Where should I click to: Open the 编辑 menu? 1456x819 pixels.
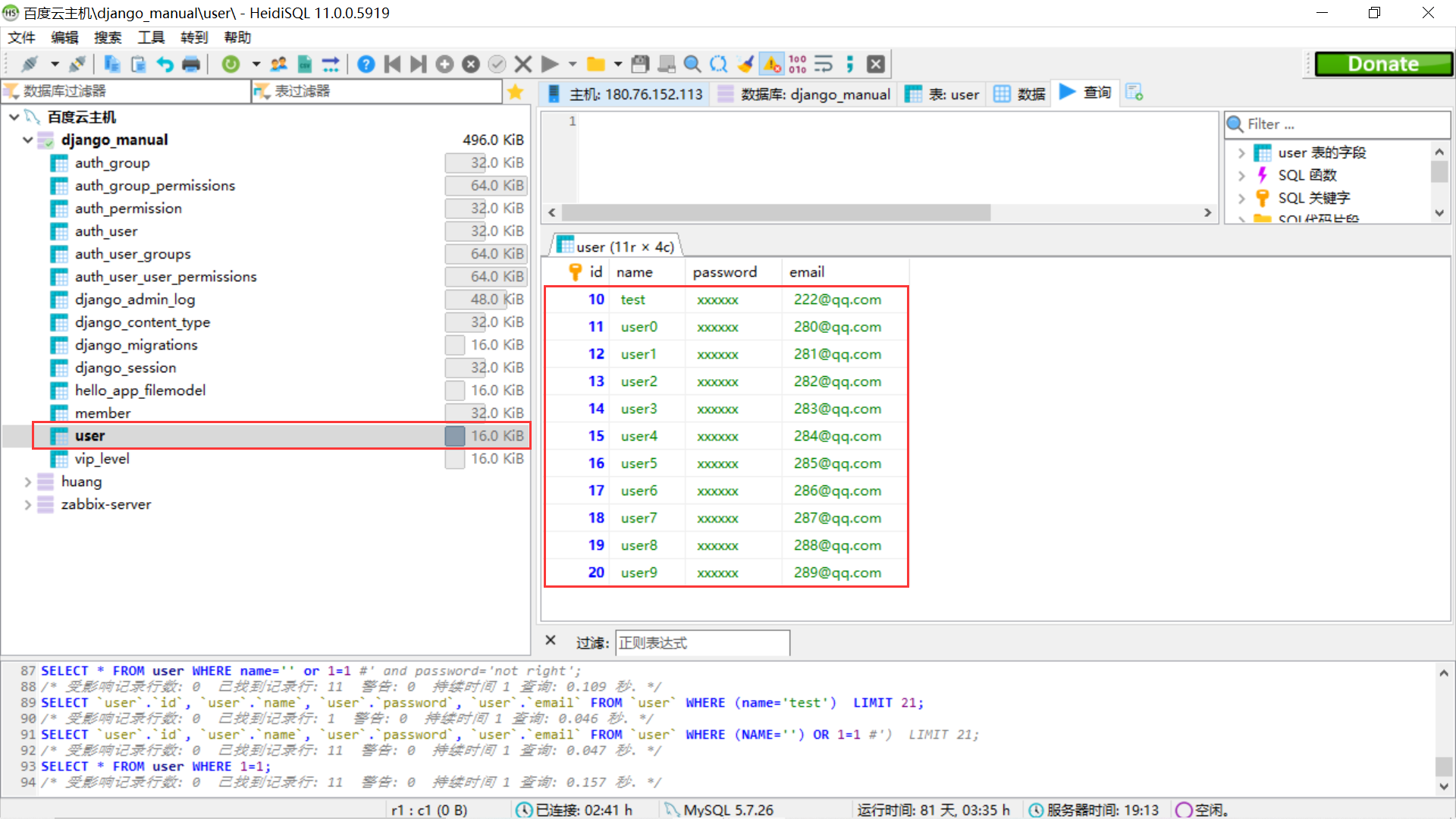[x=64, y=38]
